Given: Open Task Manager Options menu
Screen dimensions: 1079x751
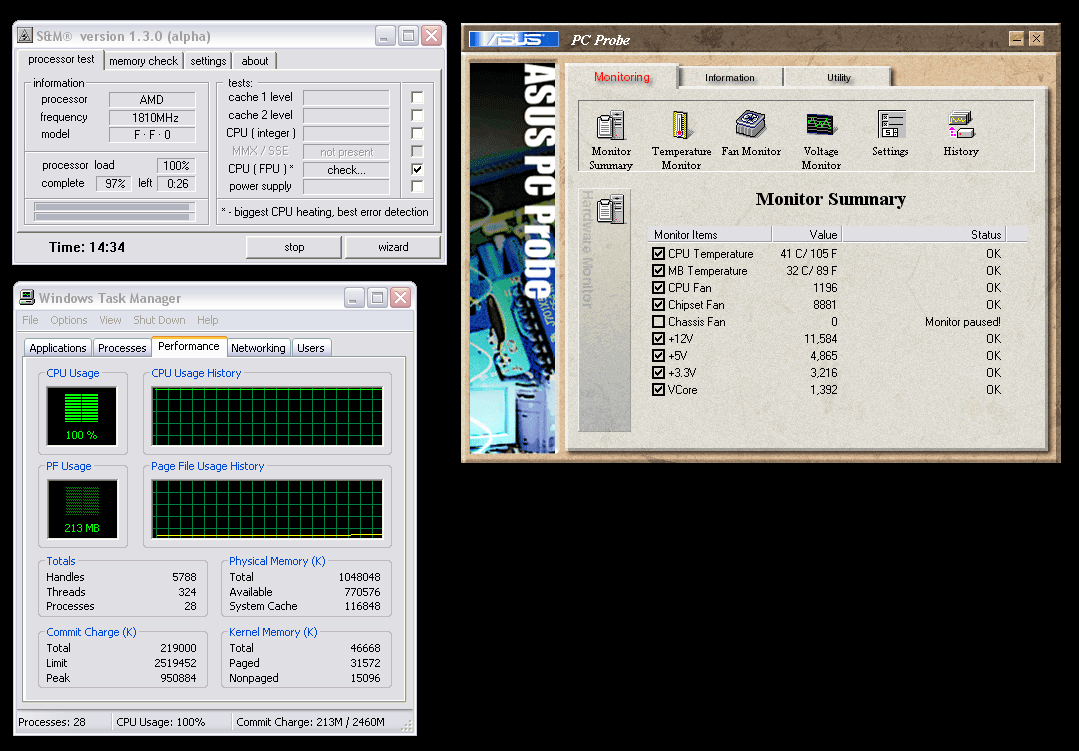Looking at the screenshot, I should [x=69, y=320].
